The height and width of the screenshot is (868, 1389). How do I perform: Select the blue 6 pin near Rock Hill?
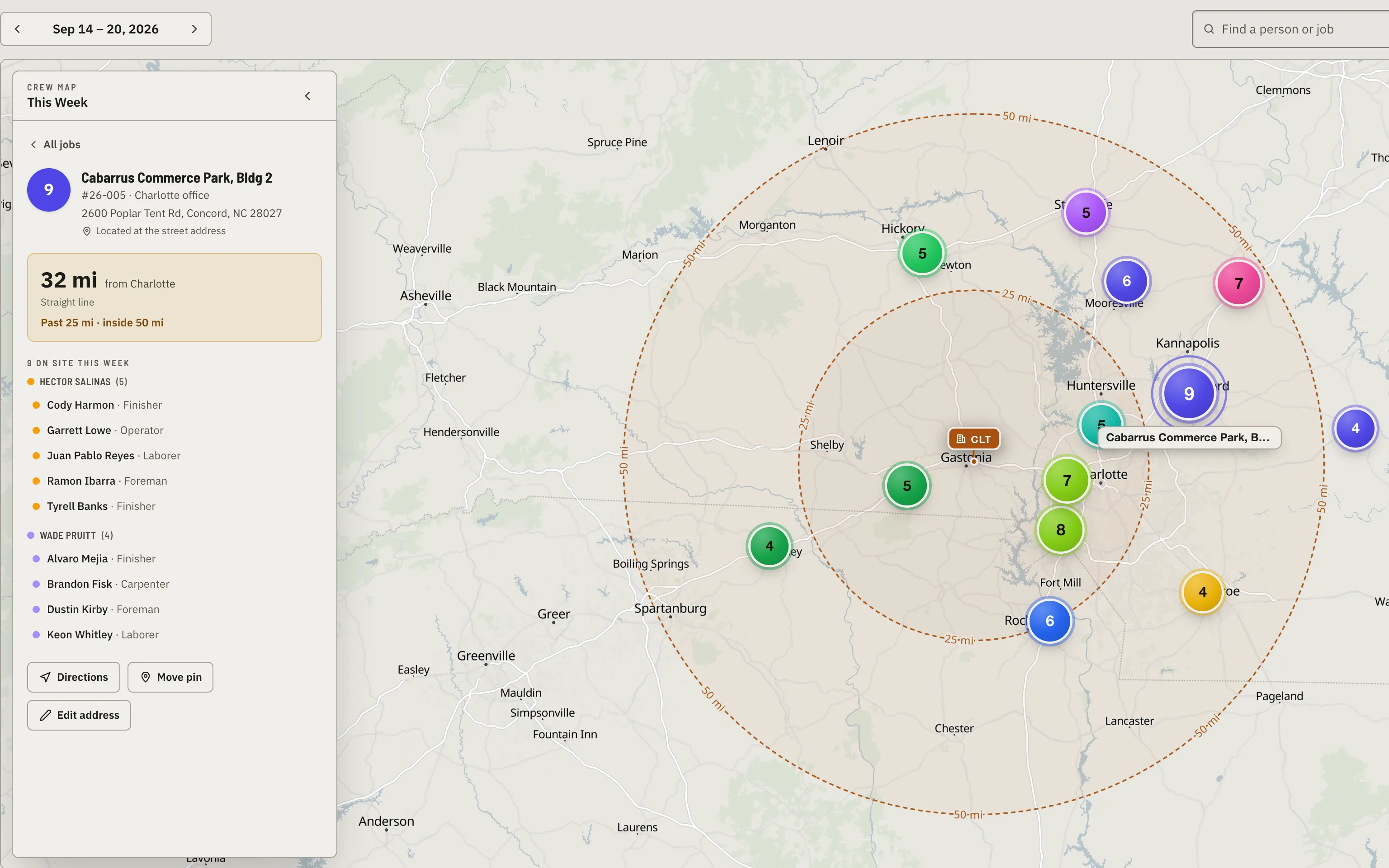point(1050,621)
